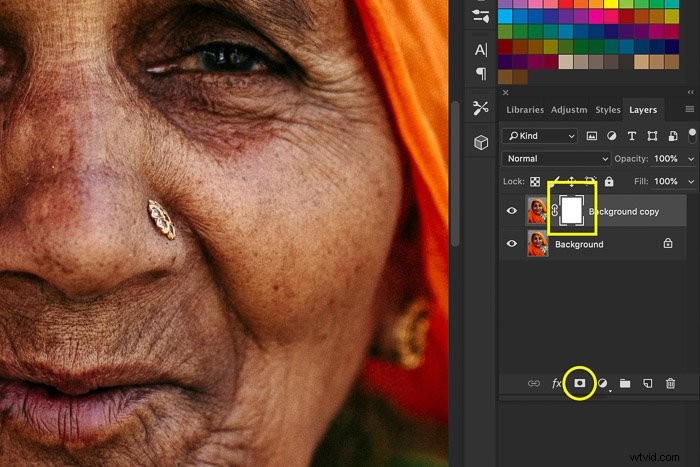Viewport: 700px width, 467px height.
Task: Click the Fill label
Action: (x=641, y=182)
